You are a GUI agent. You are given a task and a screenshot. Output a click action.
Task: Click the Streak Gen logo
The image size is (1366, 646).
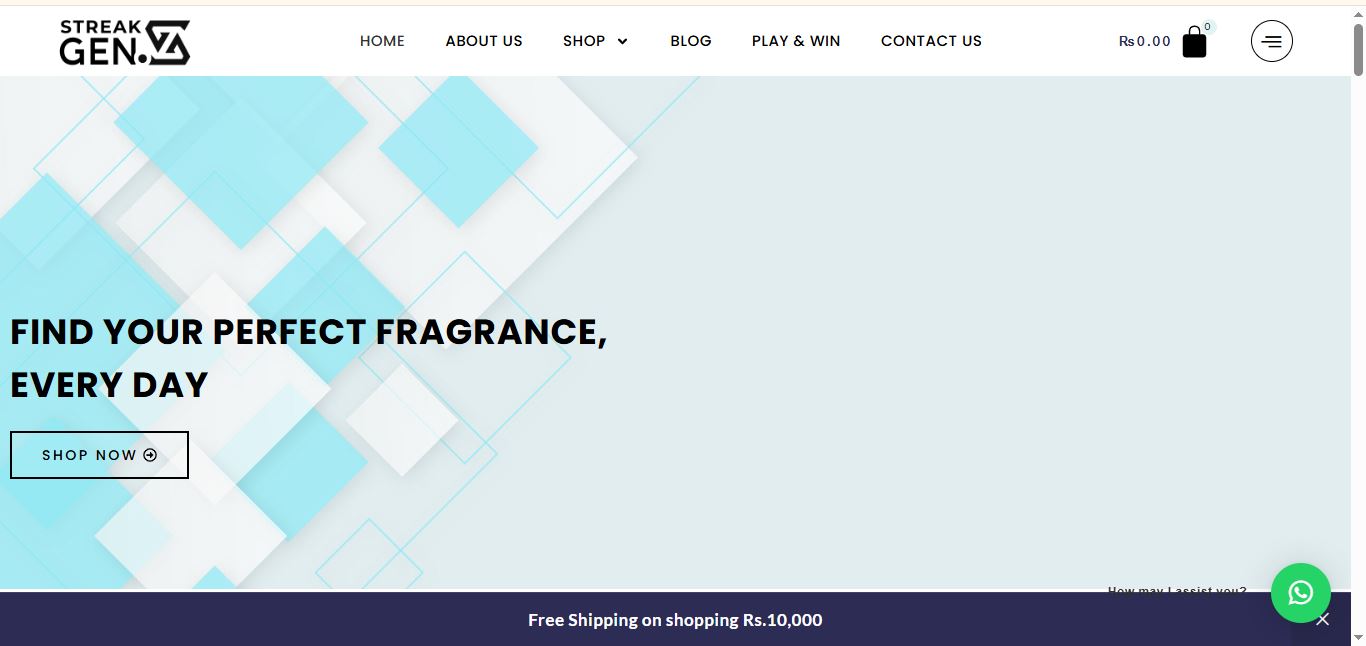pyautogui.click(x=124, y=42)
